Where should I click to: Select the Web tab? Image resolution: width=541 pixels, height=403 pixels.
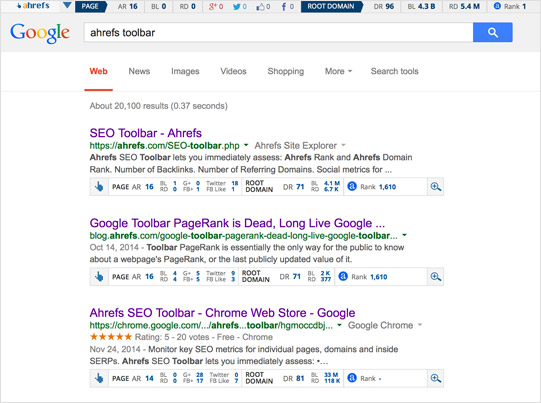coord(99,71)
